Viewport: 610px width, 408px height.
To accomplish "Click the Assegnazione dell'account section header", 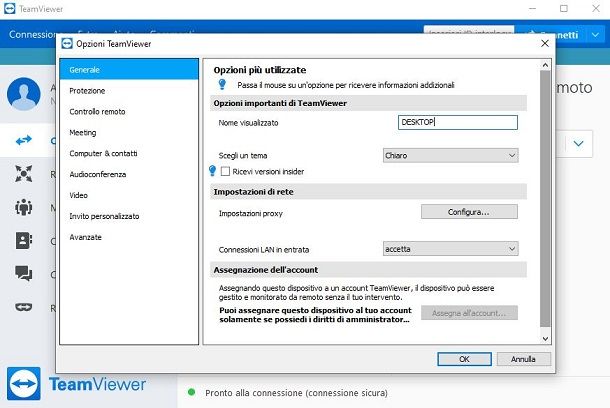I will tap(368, 270).
